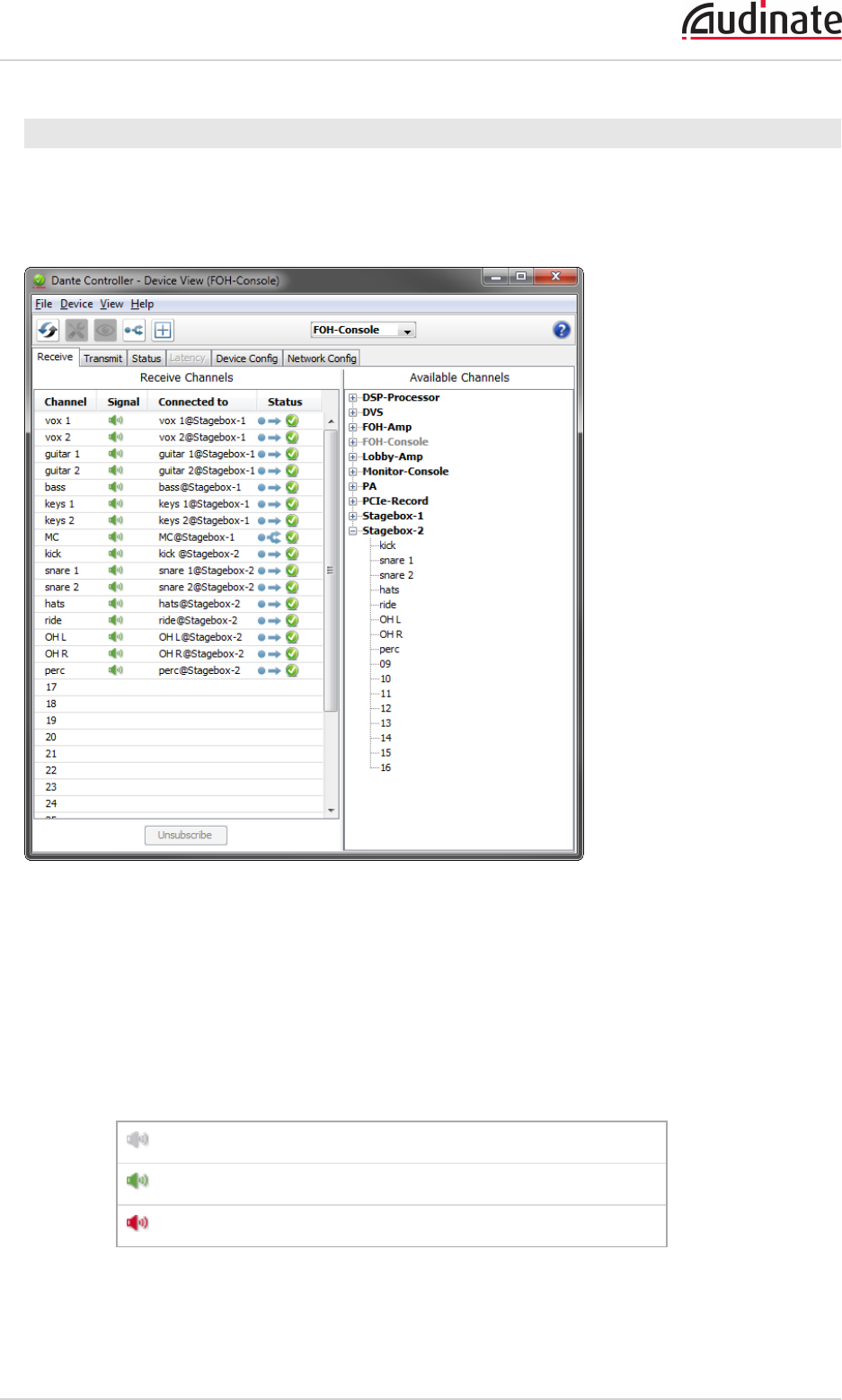The height and width of the screenshot is (1400, 842).
Task: Click the greyed wrench icon in toolbar
Action: [x=76, y=330]
